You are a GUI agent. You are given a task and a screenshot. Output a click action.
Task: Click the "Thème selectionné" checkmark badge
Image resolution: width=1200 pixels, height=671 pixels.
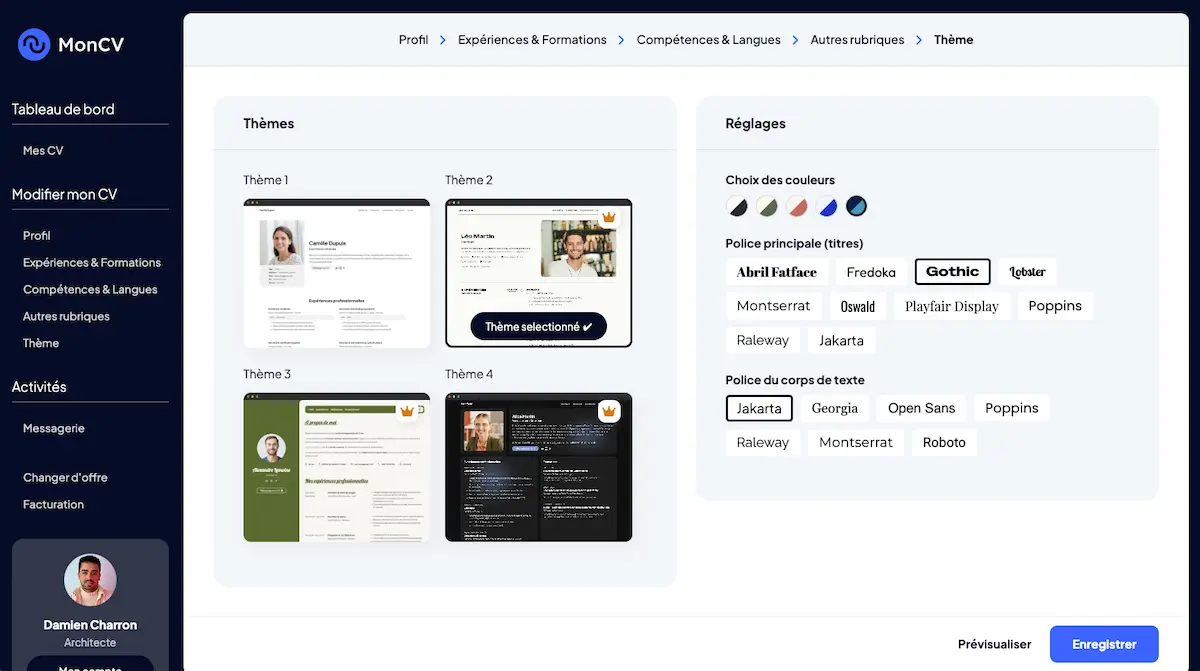[538, 326]
